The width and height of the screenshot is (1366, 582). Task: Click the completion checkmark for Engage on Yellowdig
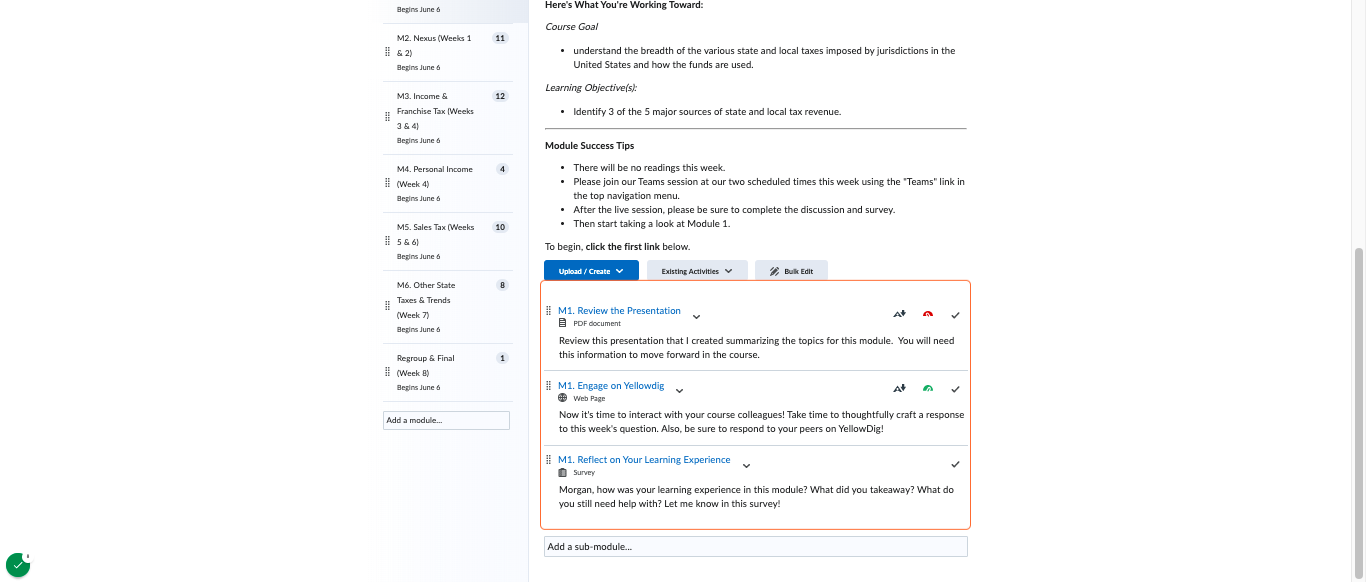pos(955,389)
